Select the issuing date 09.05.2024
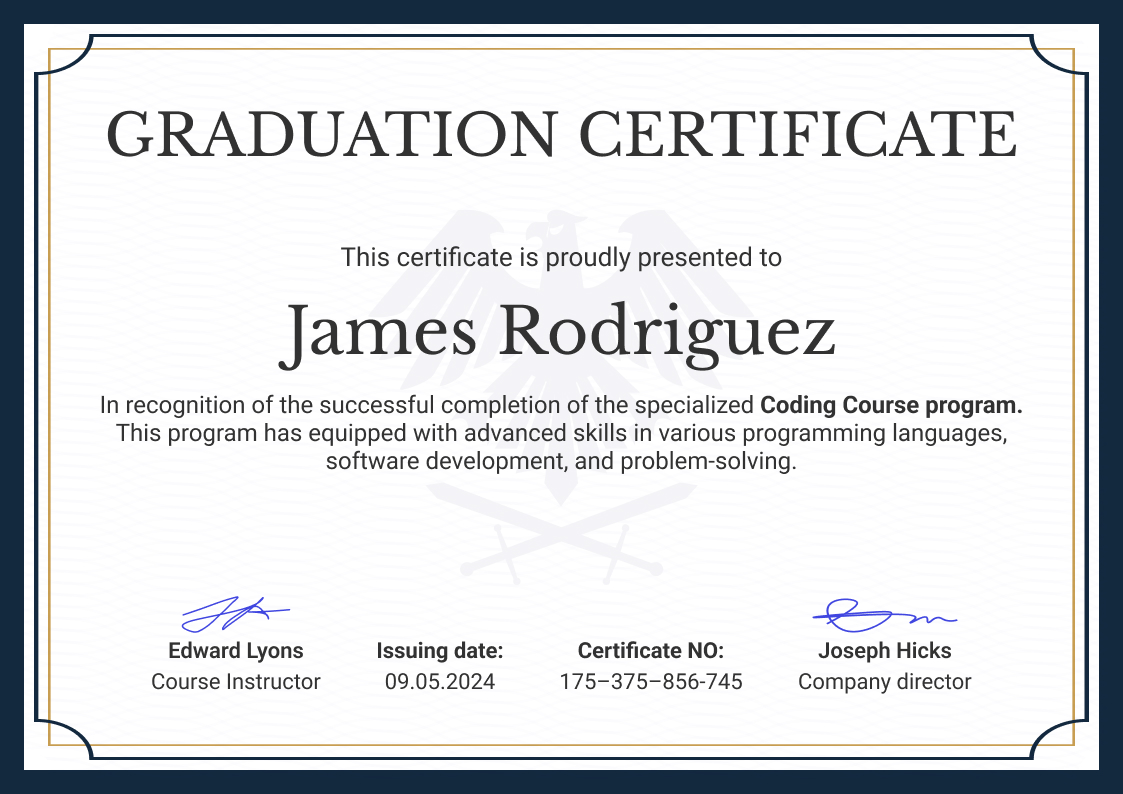Viewport: 1123px width, 794px height. [440, 682]
